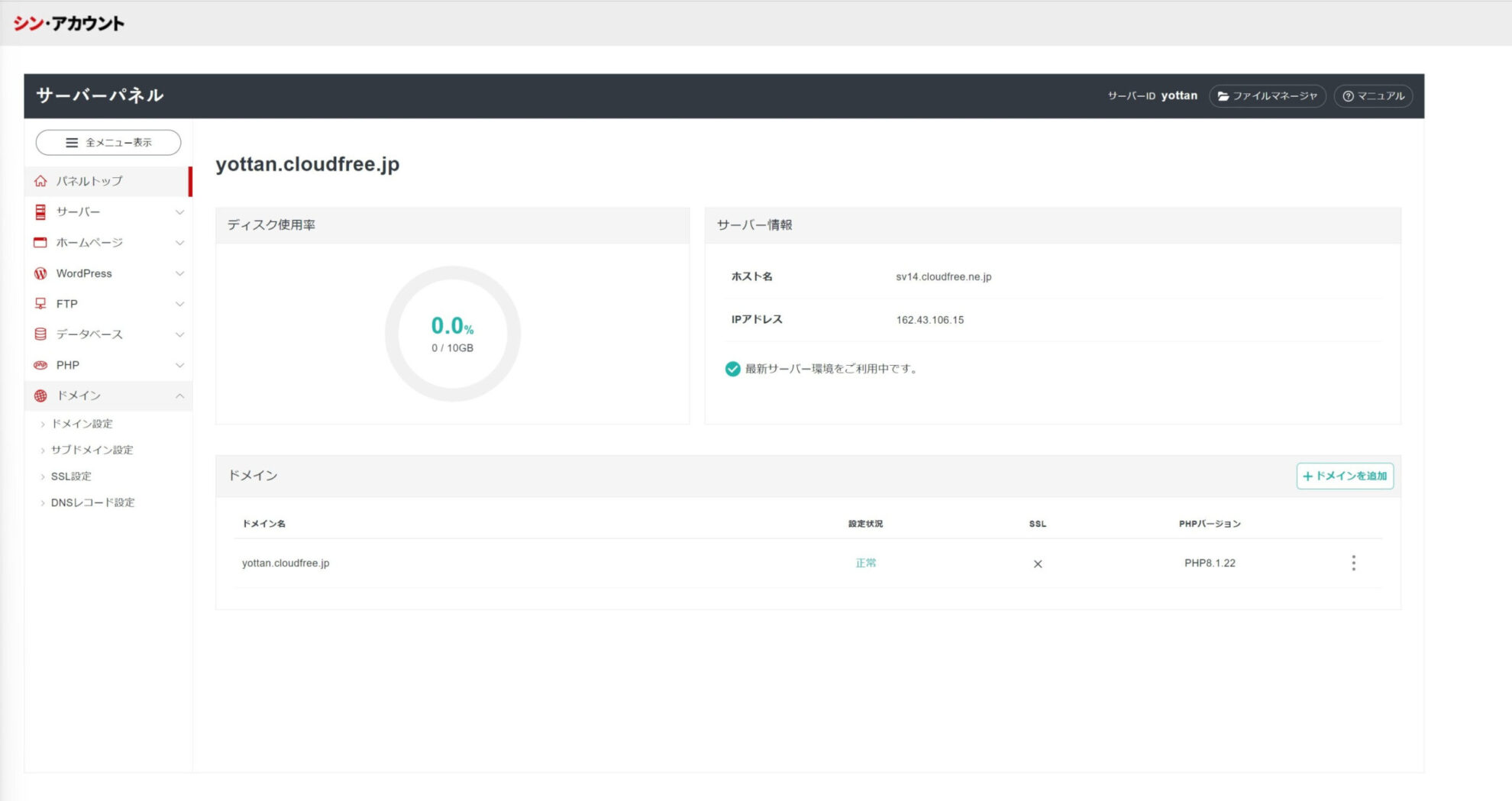1512x801 pixels.
Task: Open the ファイルマネージャ button
Action: [1267, 96]
